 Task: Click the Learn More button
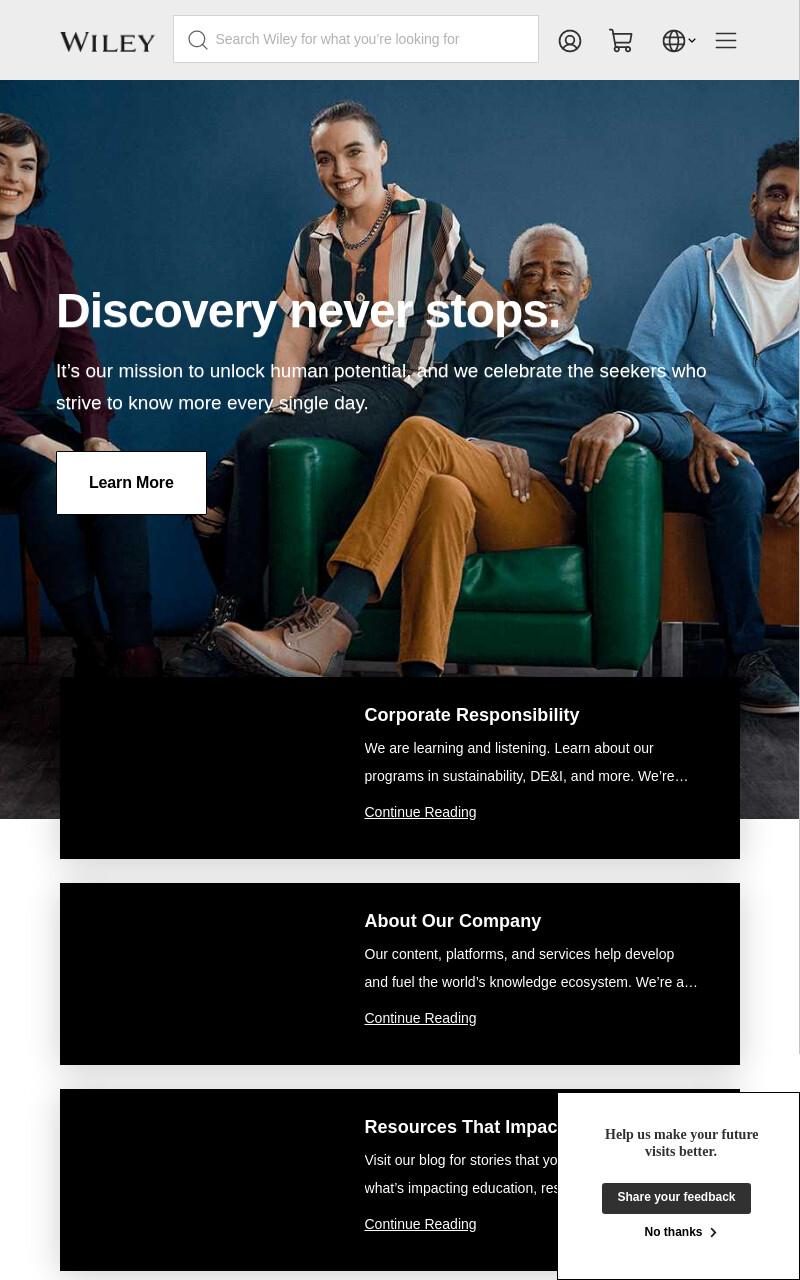click(x=131, y=483)
